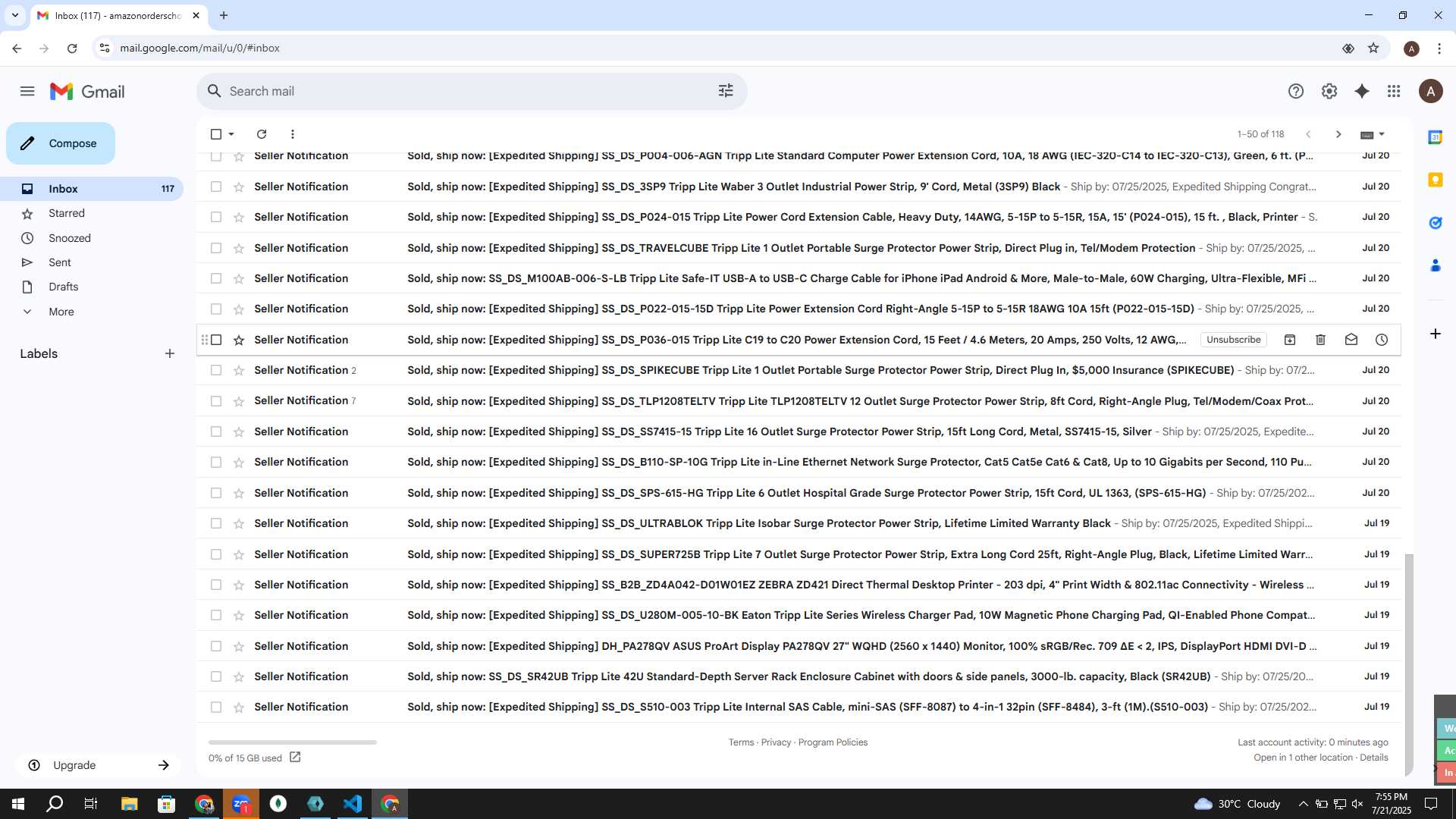
Task: Open Google Keep side panel
Action: point(1435,180)
